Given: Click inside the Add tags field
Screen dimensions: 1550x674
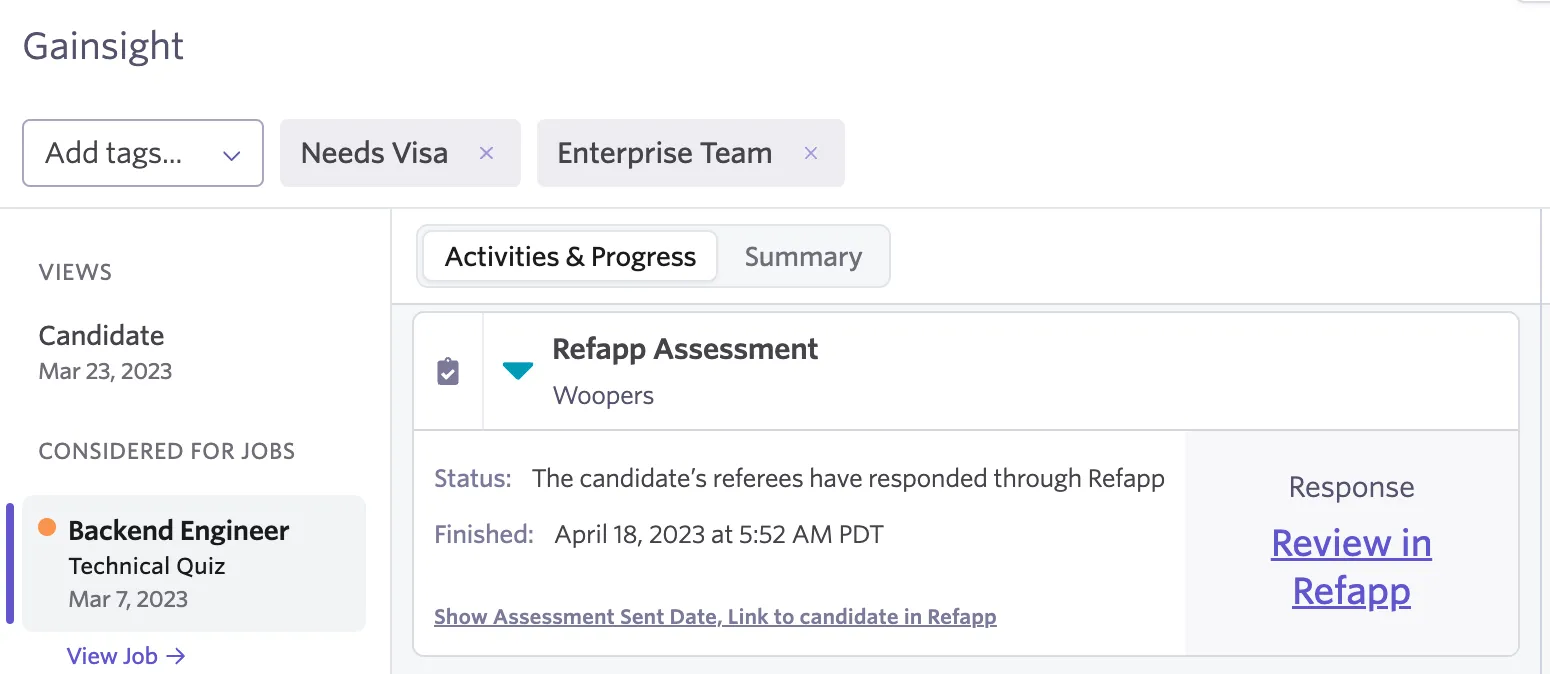Looking at the screenshot, I should click(143, 153).
